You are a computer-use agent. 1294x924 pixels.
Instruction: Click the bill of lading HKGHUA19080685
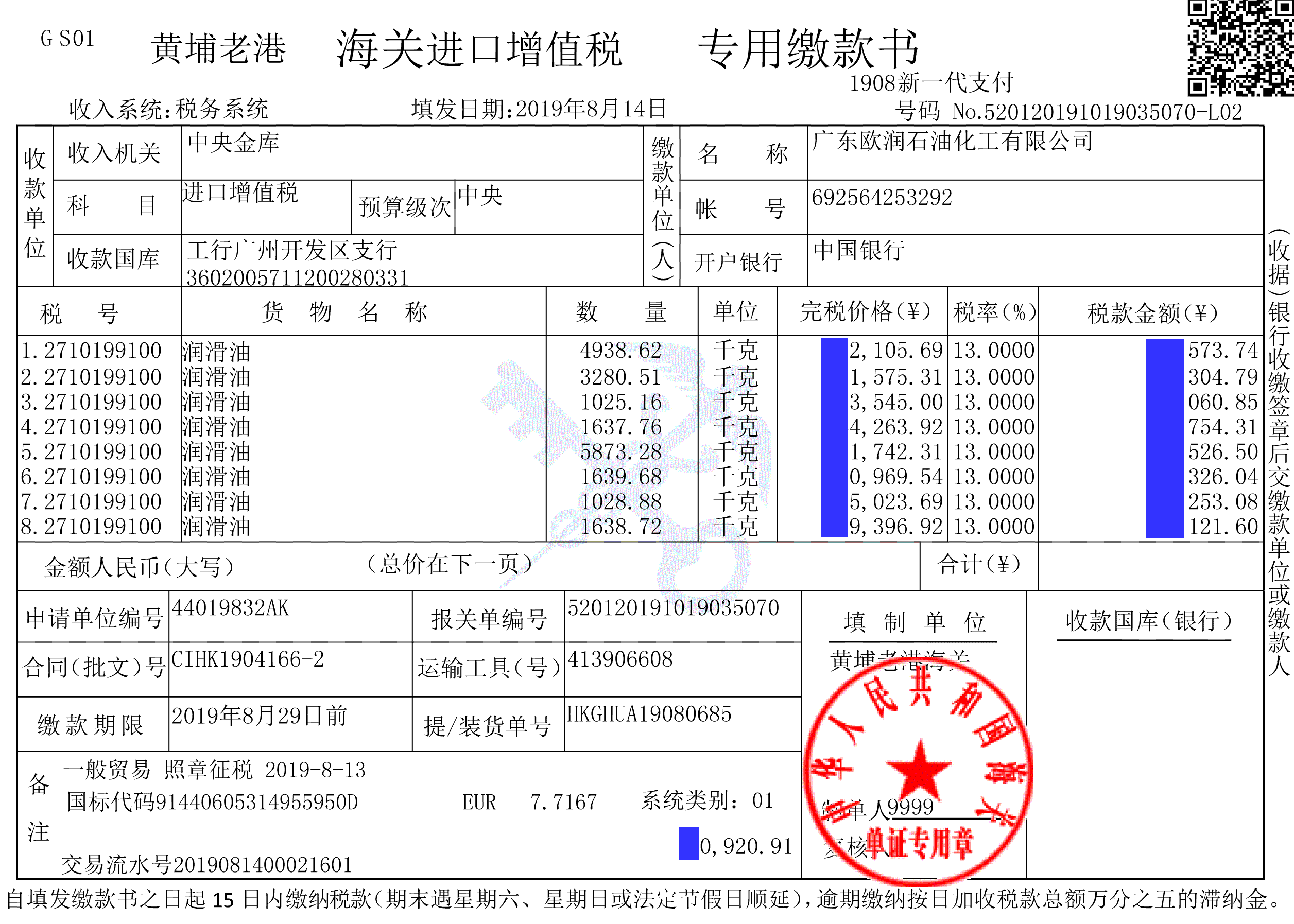click(649, 714)
